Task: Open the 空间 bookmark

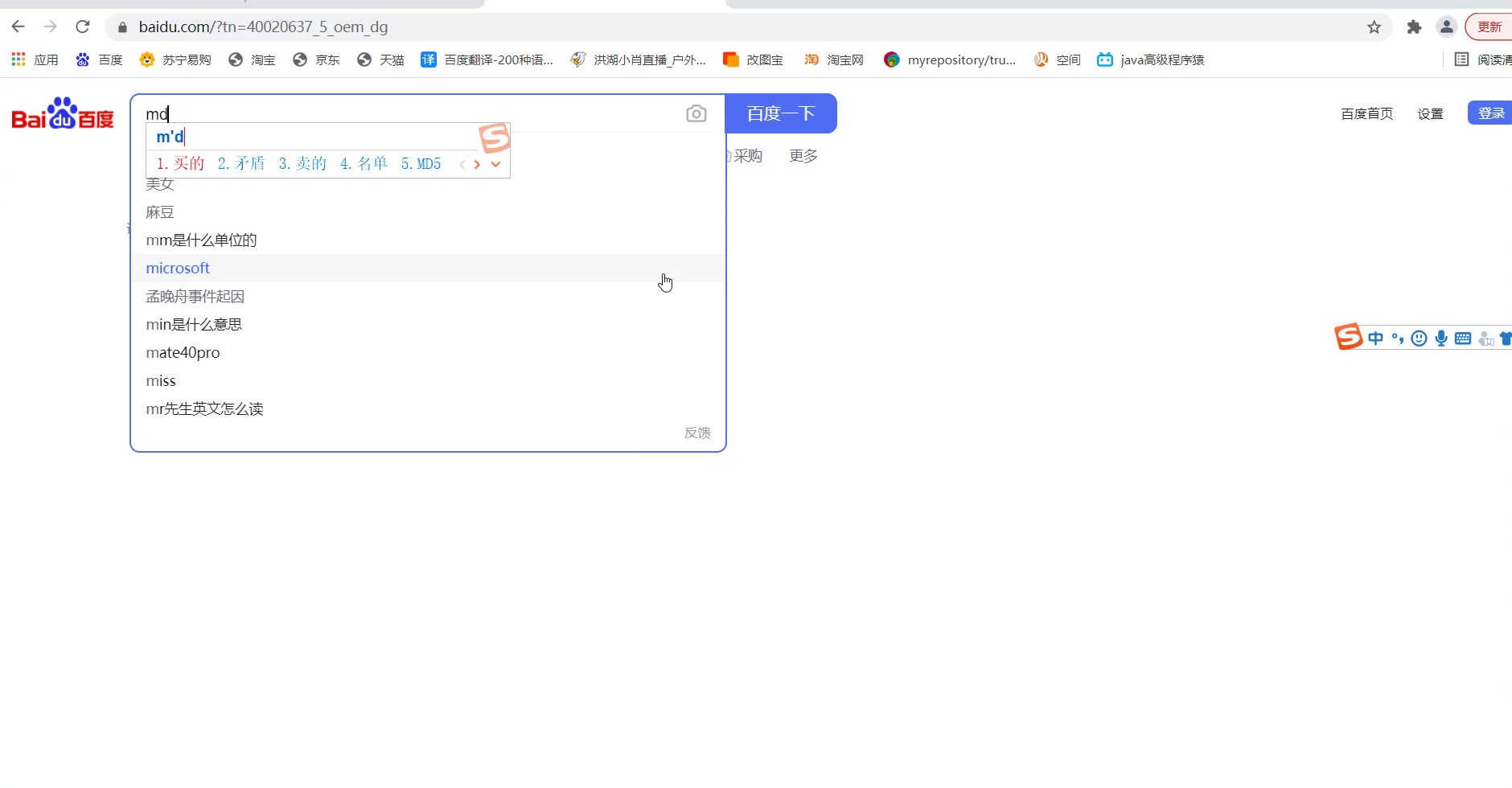Action: [1057, 60]
